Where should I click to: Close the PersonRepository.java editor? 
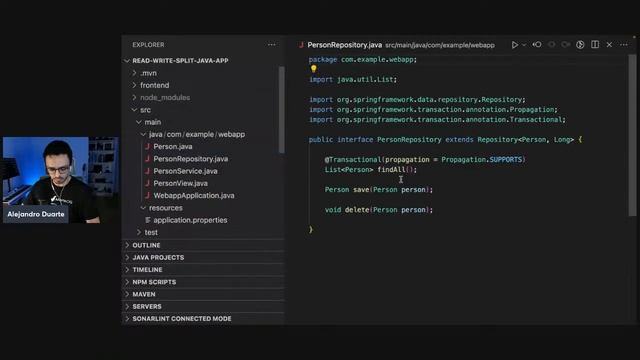tap(609, 45)
